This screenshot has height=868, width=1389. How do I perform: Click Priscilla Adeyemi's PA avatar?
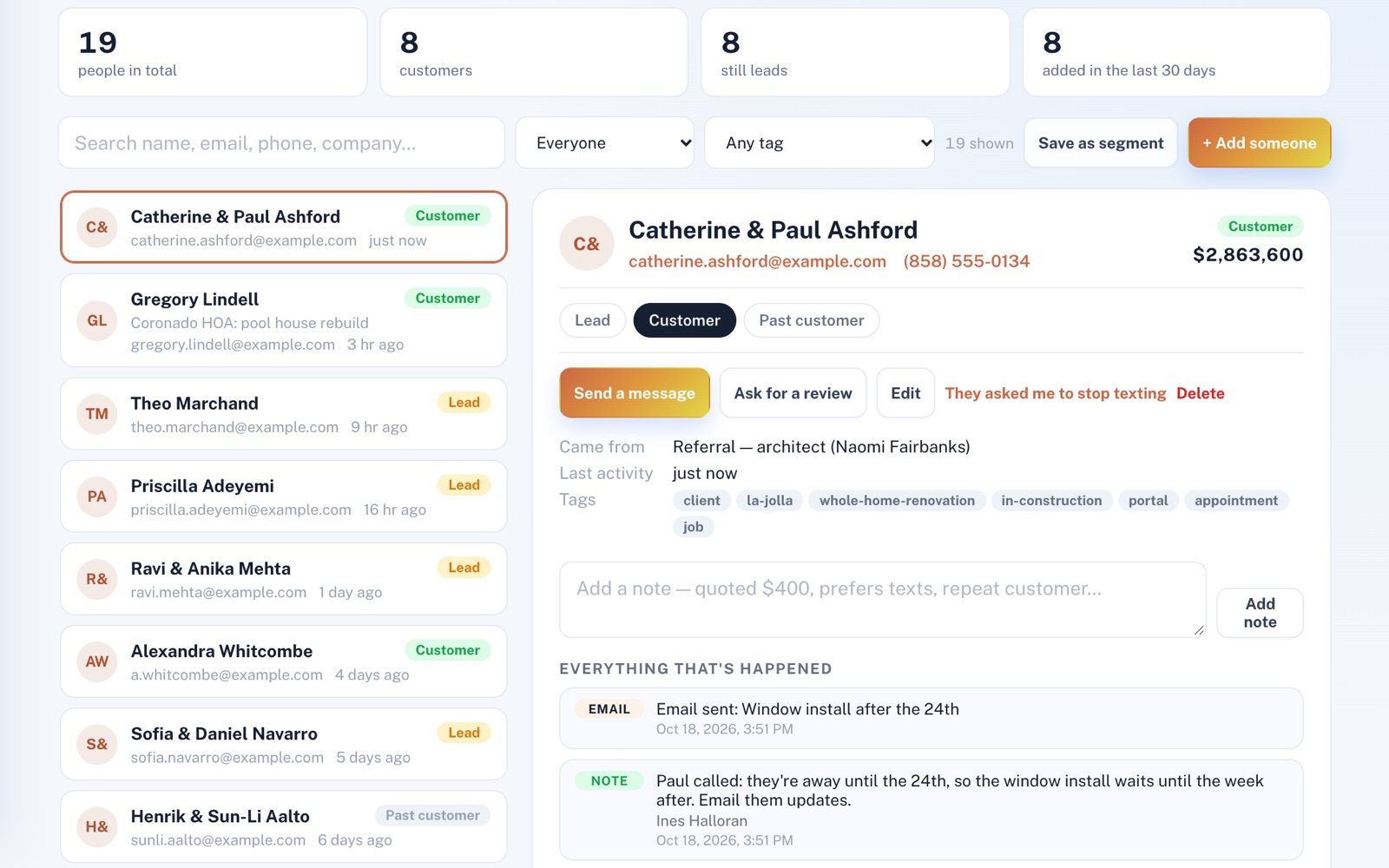pyautogui.click(x=97, y=496)
